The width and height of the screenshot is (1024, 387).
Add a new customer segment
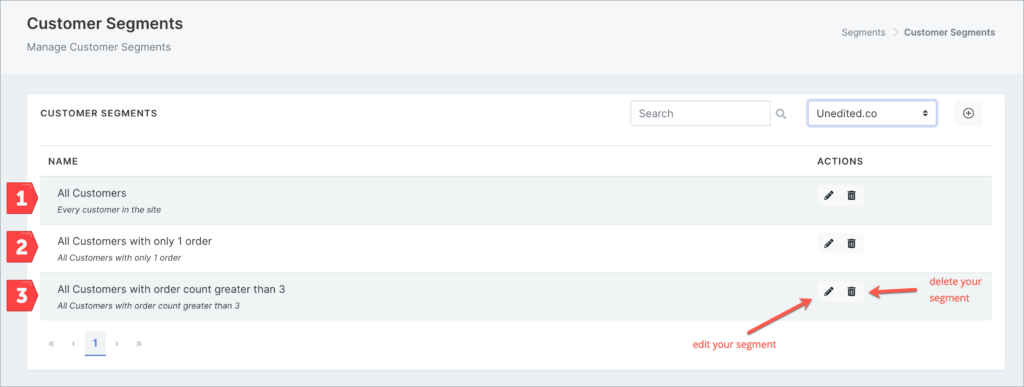[x=968, y=113]
